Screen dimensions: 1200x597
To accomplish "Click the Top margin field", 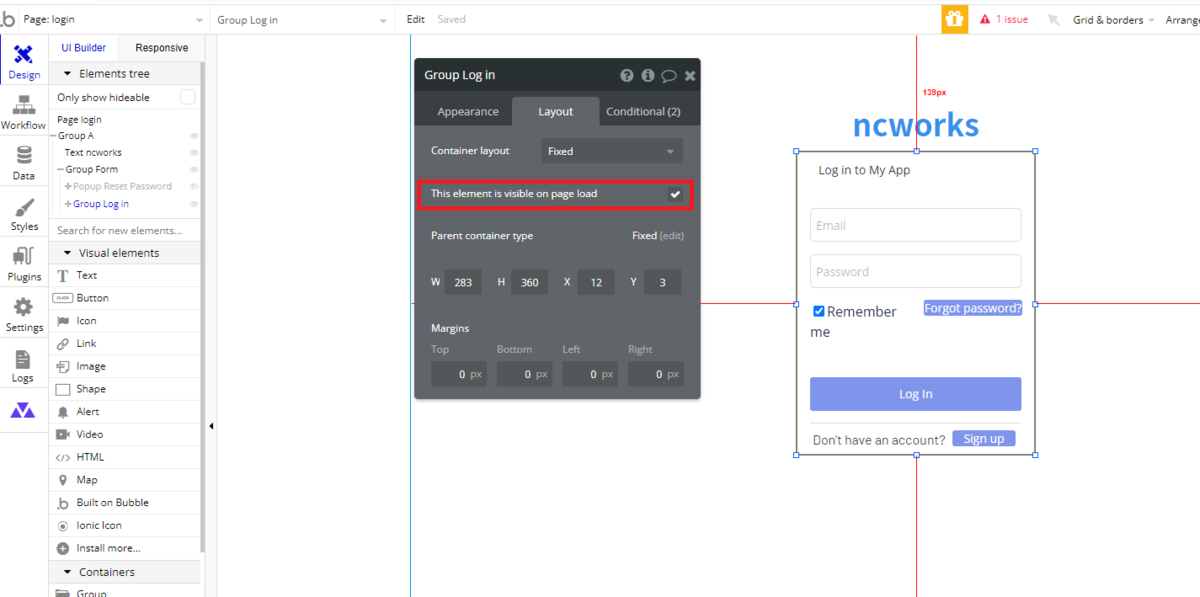I will click(x=458, y=374).
